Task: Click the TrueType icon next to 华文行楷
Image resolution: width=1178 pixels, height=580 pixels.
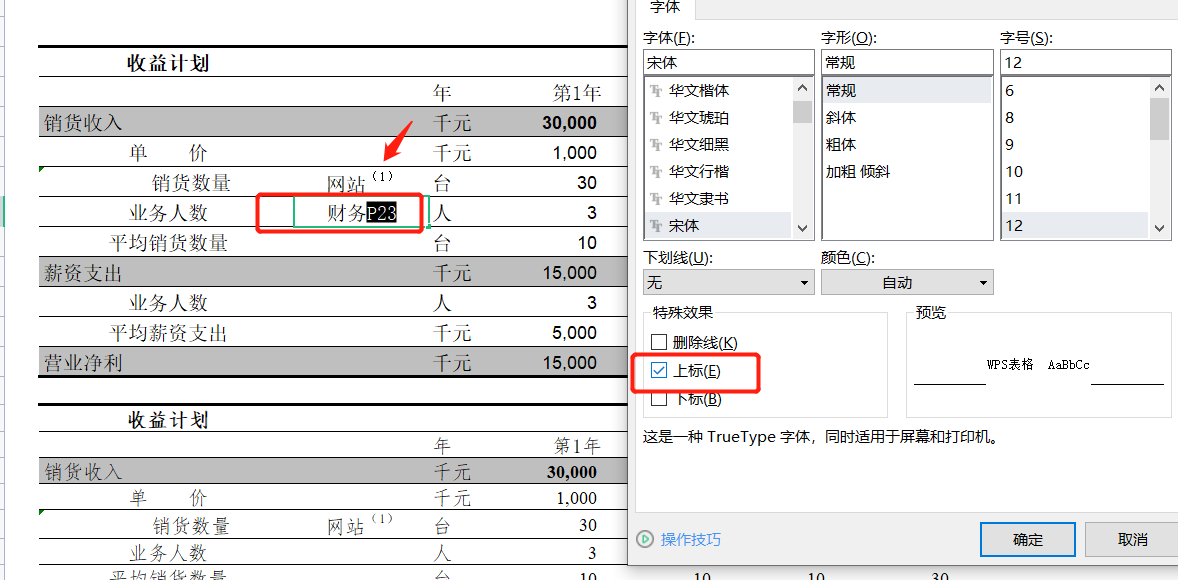Action: point(657,171)
